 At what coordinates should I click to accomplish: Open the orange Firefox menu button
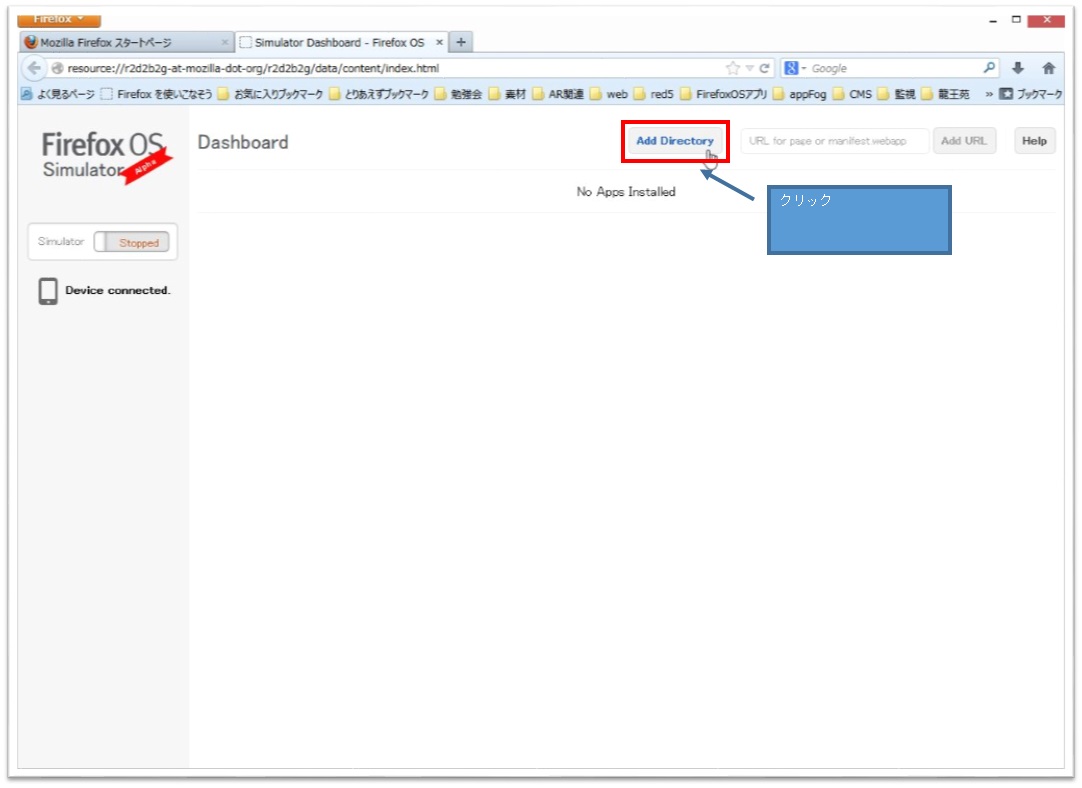point(59,19)
